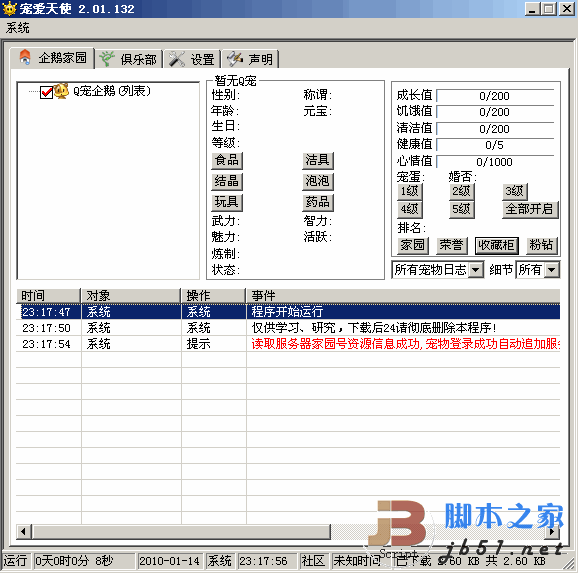Toggle the Q宠企鹅 (列表) checkbox
This screenshot has width=578, height=573.
46,92
